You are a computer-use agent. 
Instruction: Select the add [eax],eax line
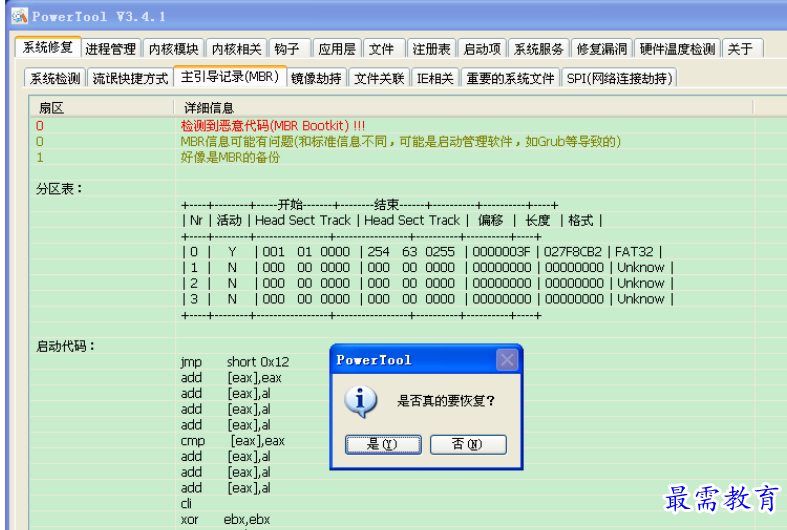(231, 377)
